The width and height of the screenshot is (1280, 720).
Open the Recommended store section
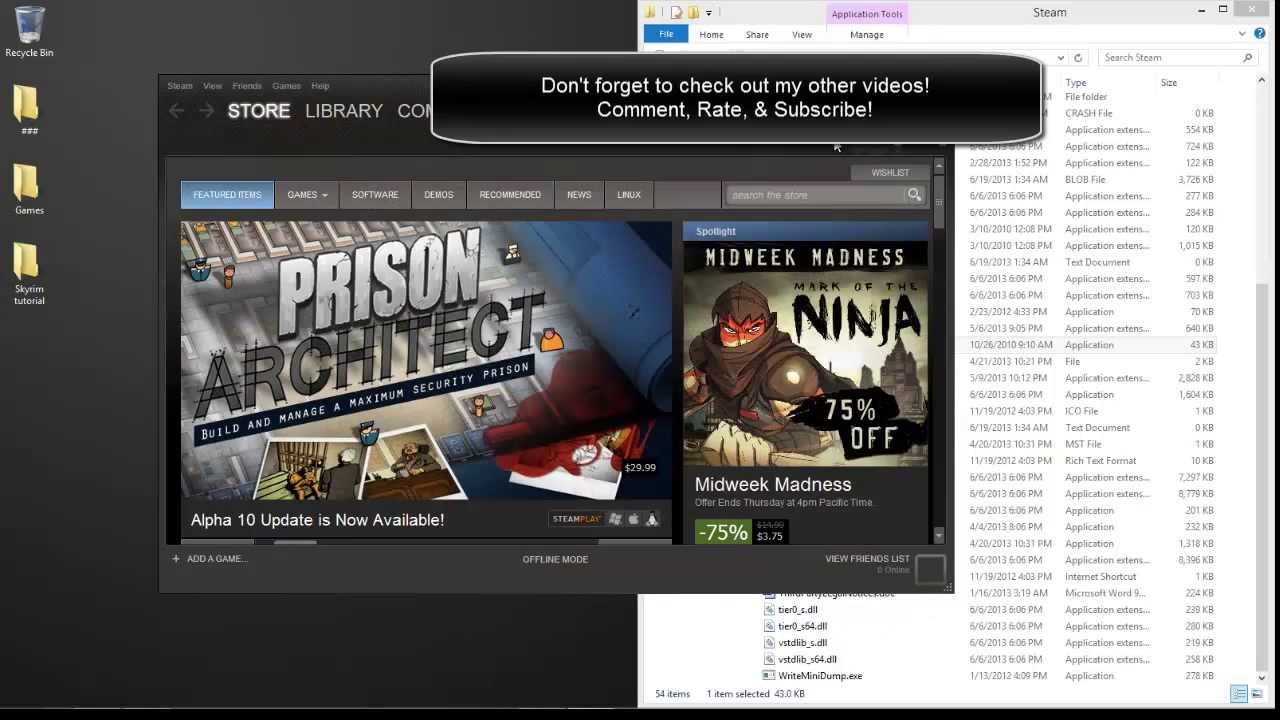510,195
